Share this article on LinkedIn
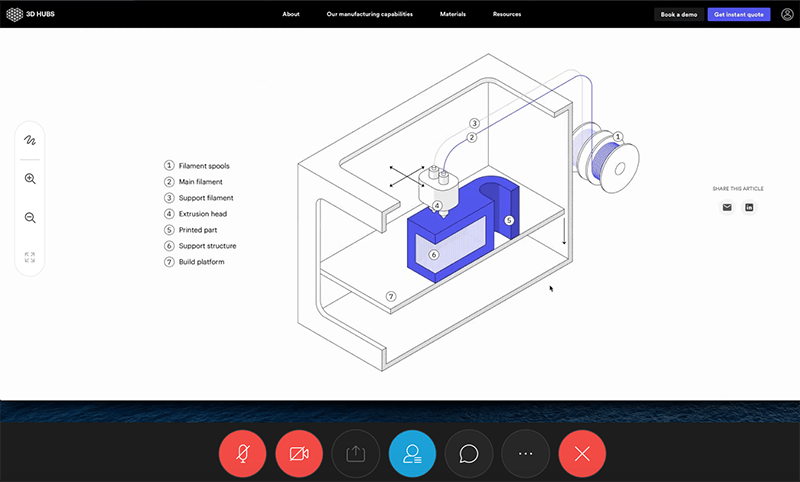Viewport: 800px width, 482px height. coord(749,207)
